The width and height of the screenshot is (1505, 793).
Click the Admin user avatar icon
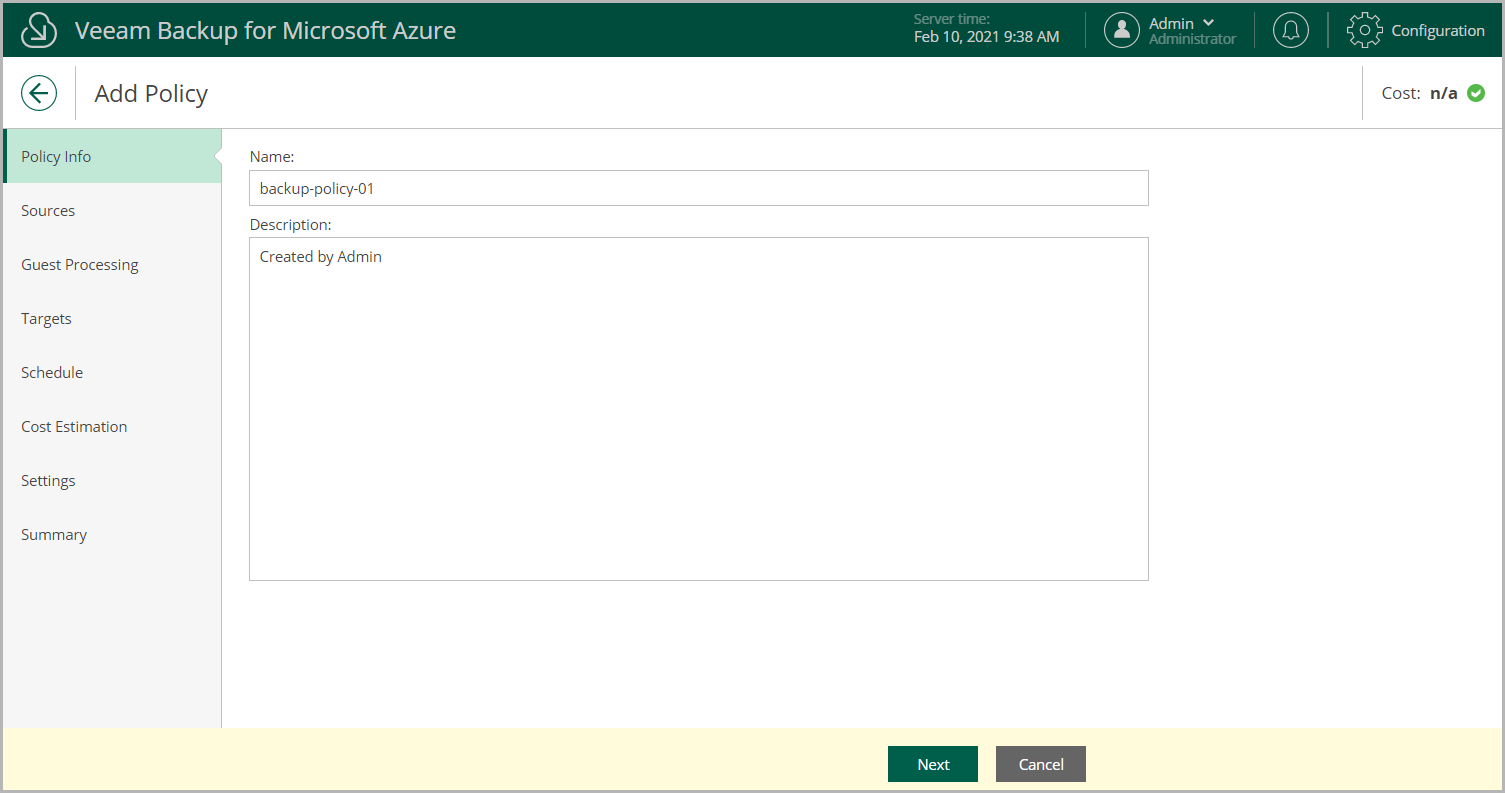tap(1122, 30)
